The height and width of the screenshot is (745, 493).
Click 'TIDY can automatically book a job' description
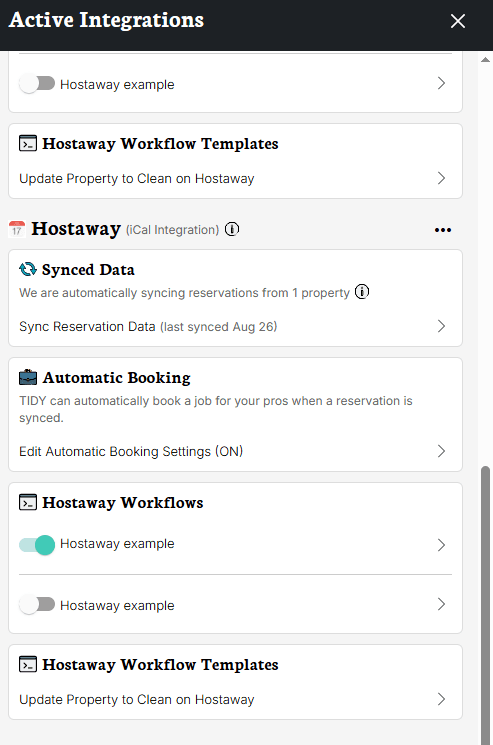pyautogui.click(x=216, y=409)
